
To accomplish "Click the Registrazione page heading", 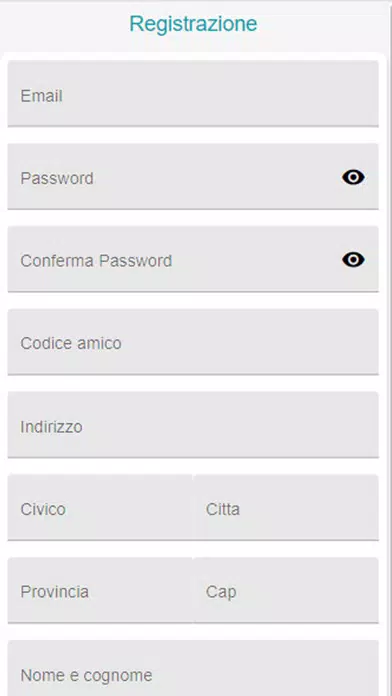I will pyautogui.click(x=193, y=24).
